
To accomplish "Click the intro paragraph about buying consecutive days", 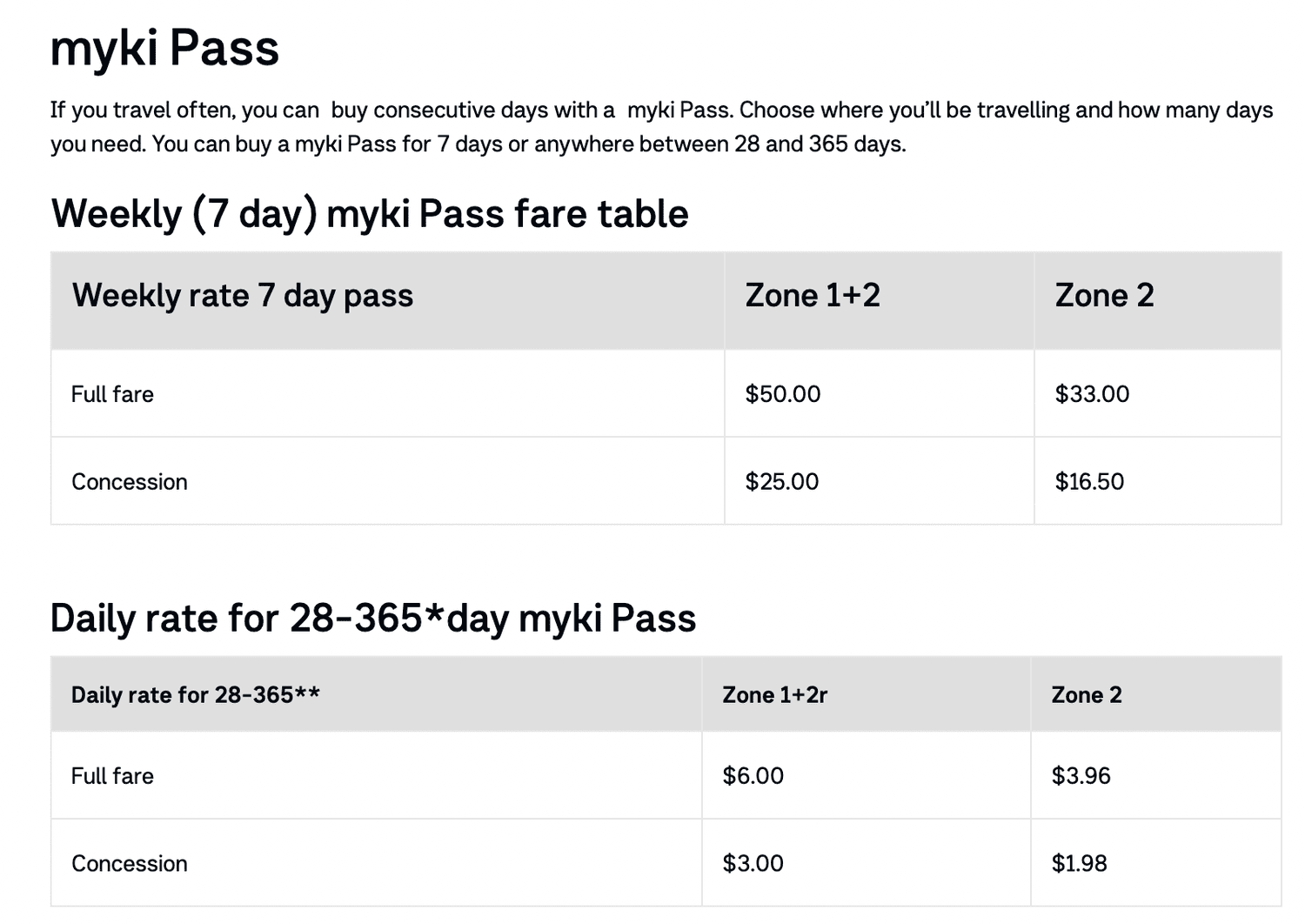I will coord(660,127).
